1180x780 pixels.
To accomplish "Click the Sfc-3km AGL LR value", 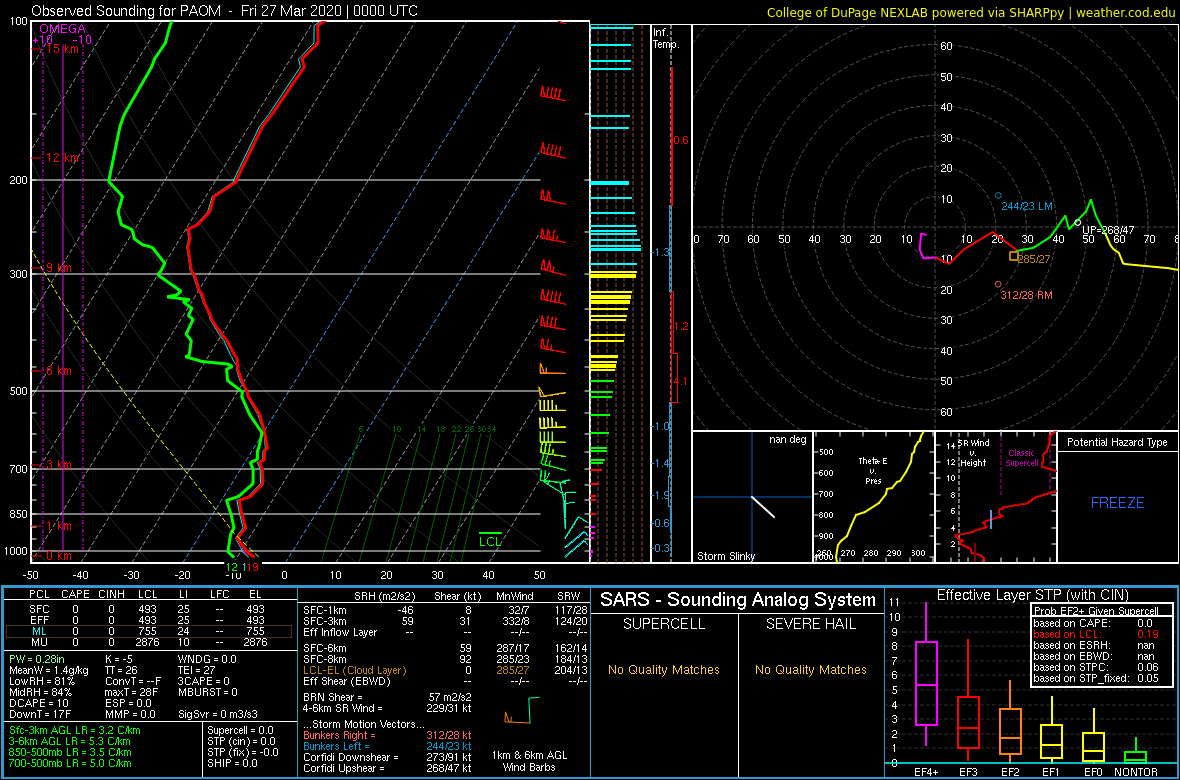I will point(75,731).
